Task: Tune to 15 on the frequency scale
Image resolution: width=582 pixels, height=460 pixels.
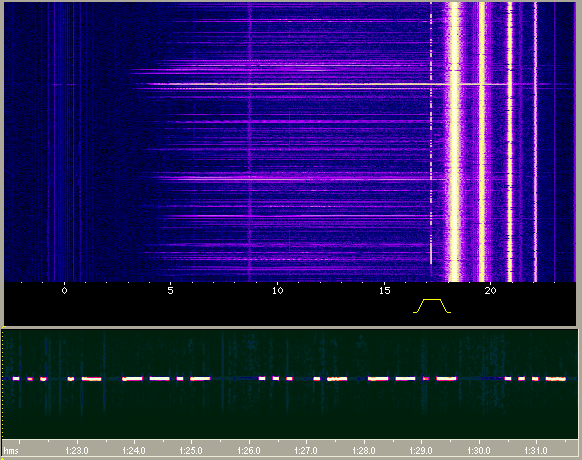Action: pos(385,290)
